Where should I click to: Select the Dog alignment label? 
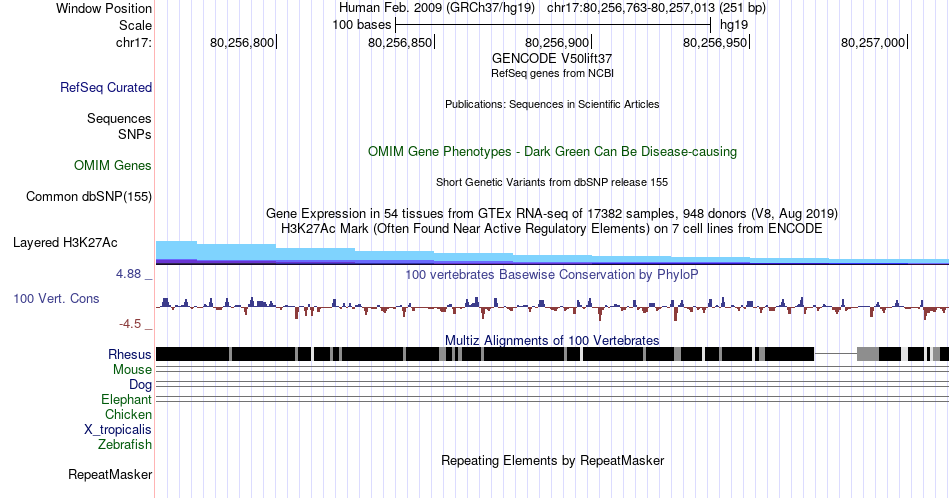(x=140, y=385)
